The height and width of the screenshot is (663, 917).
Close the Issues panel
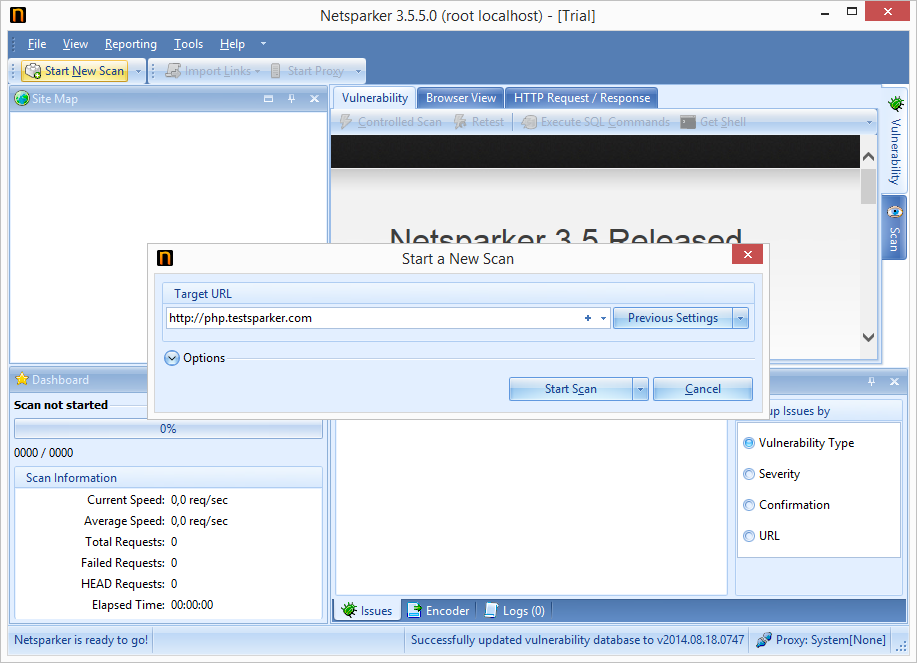(x=894, y=381)
